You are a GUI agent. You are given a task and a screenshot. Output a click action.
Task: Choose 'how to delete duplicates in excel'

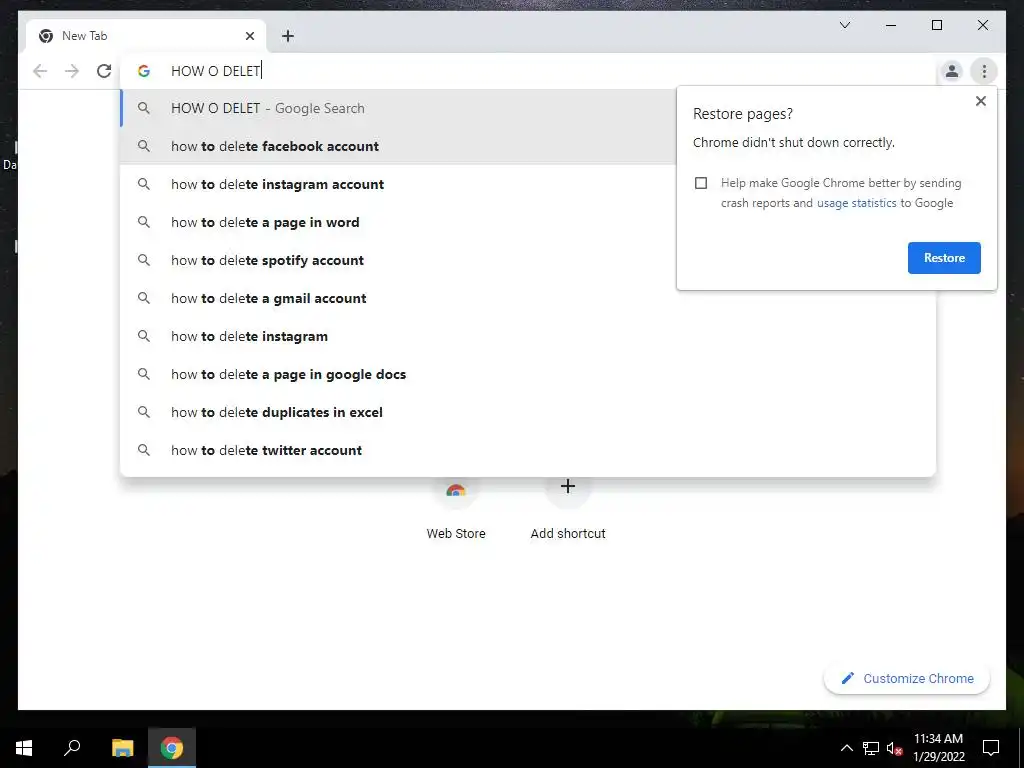click(528, 412)
